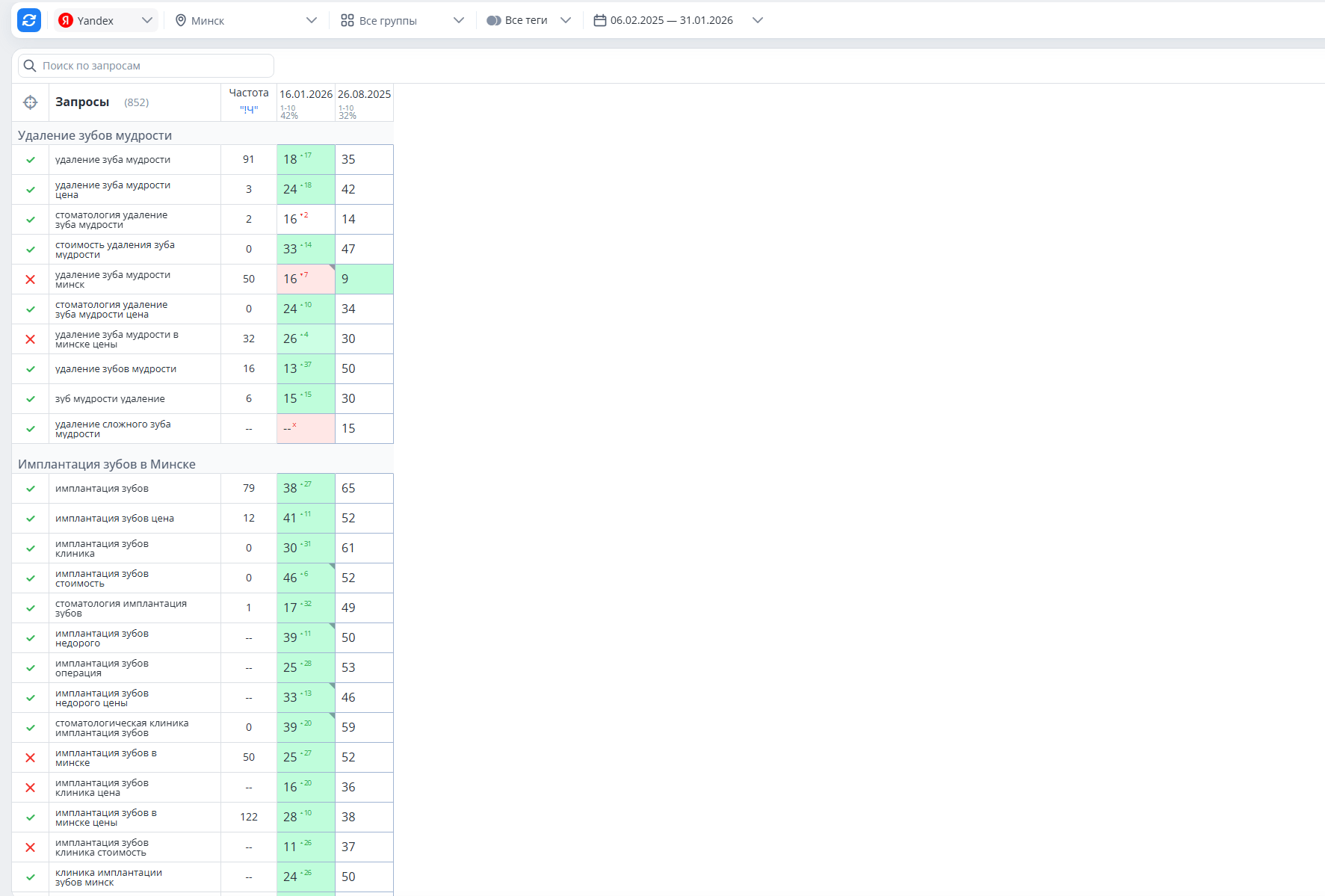Open query удаление сложного зуба мудрости
The width and height of the screenshot is (1325, 896).
[113, 429]
